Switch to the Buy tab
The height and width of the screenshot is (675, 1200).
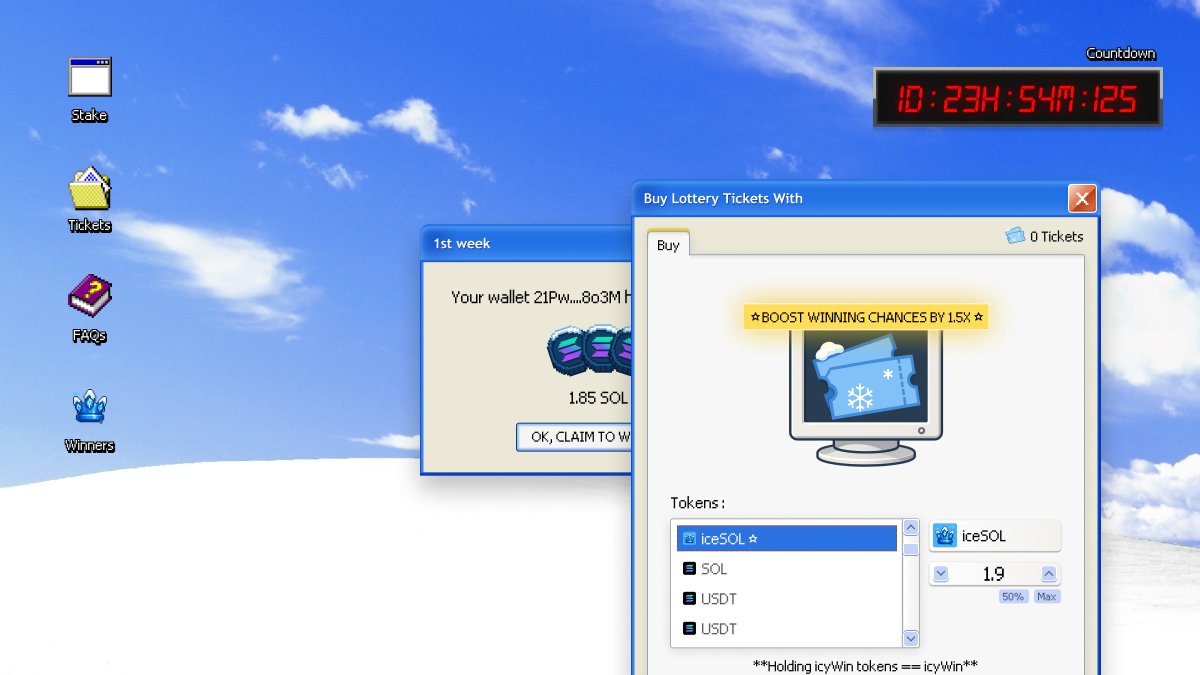[x=668, y=245]
